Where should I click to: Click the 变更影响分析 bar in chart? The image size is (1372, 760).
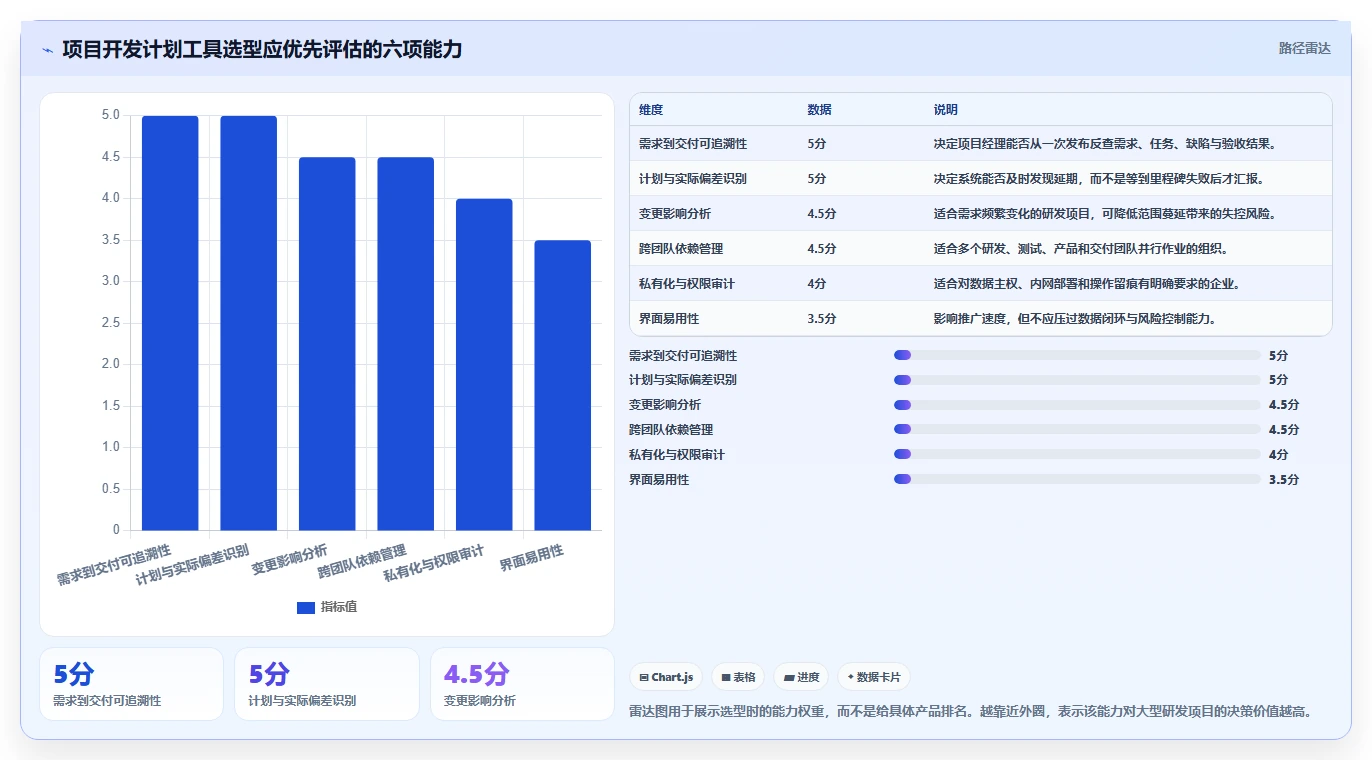(327, 344)
